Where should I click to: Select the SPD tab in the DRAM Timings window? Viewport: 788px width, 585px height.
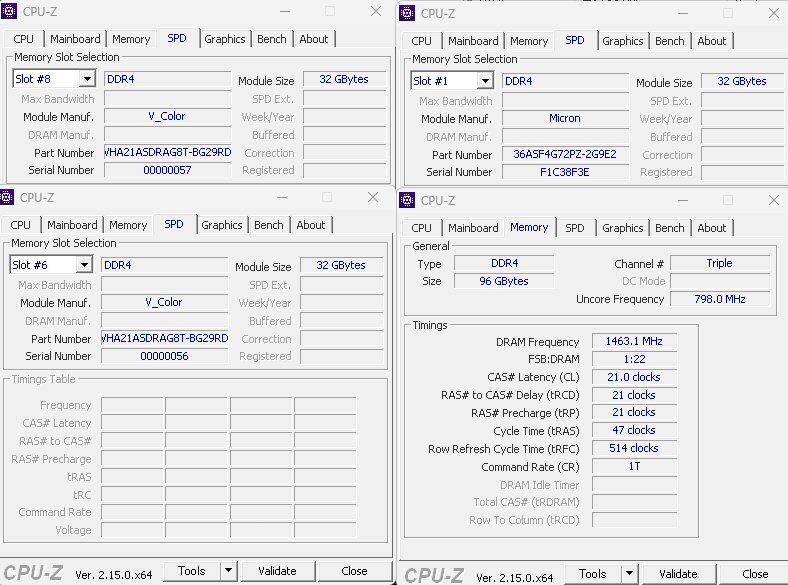pos(575,228)
